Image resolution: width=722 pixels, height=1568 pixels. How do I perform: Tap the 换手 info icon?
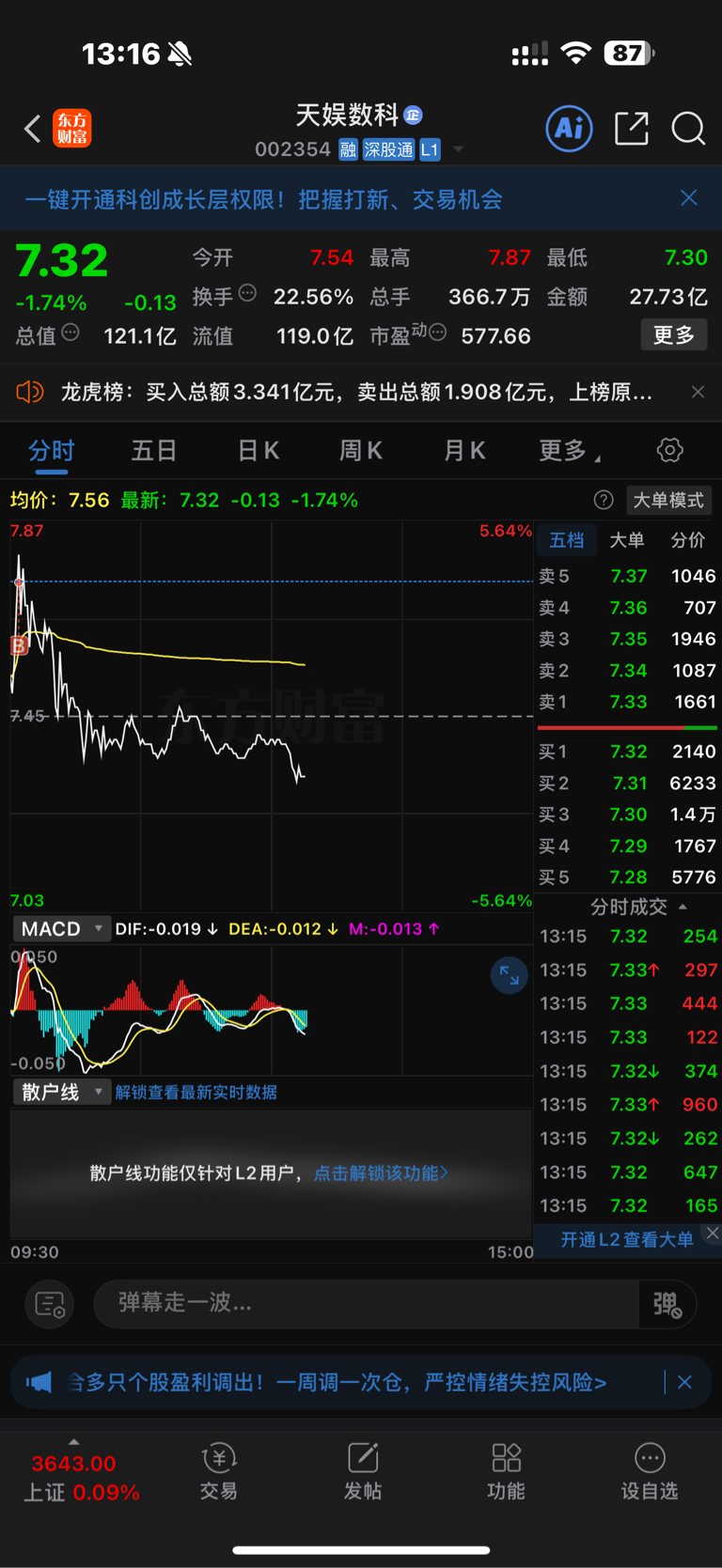[x=247, y=293]
